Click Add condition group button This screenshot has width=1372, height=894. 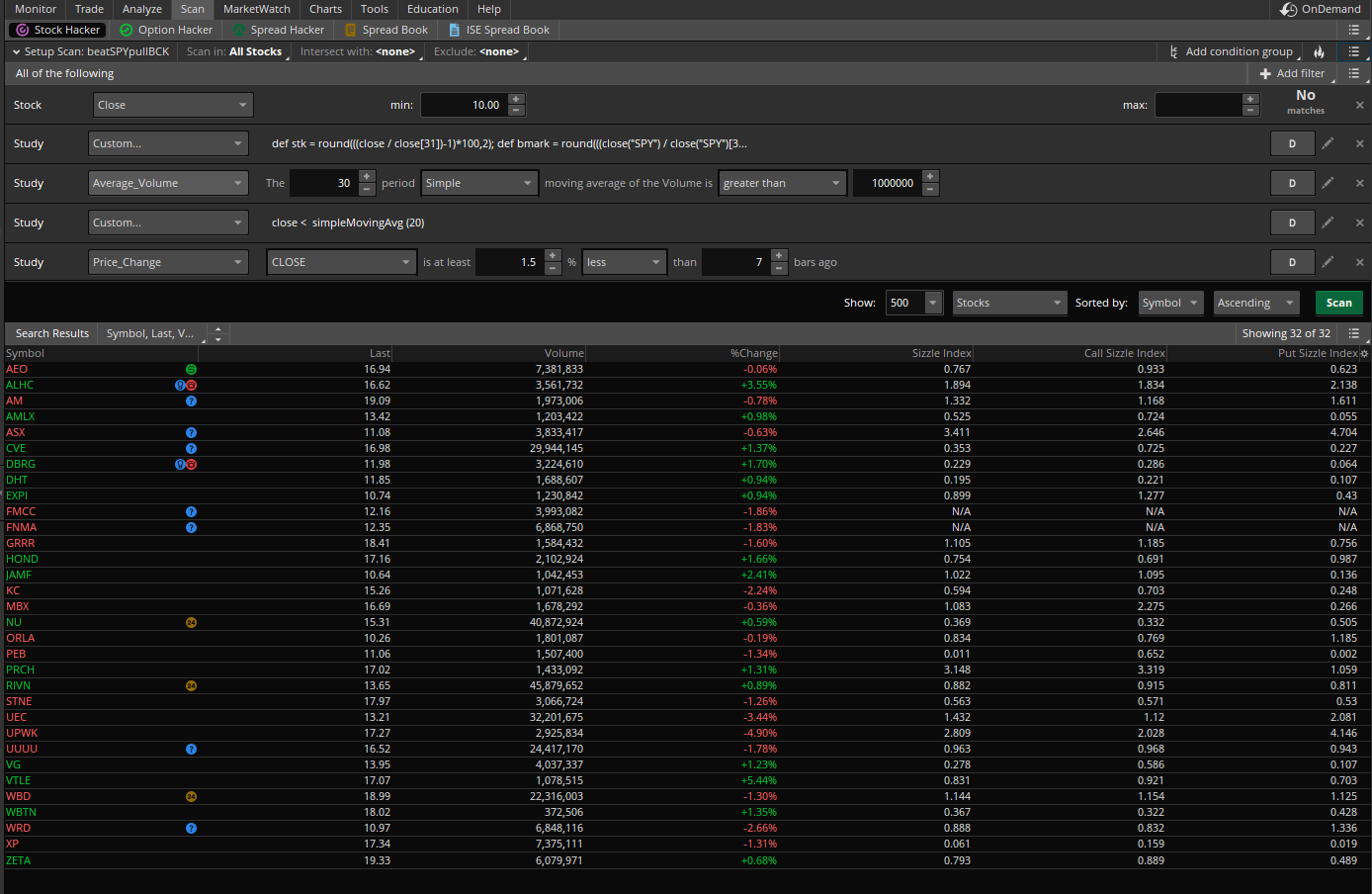(x=1231, y=51)
